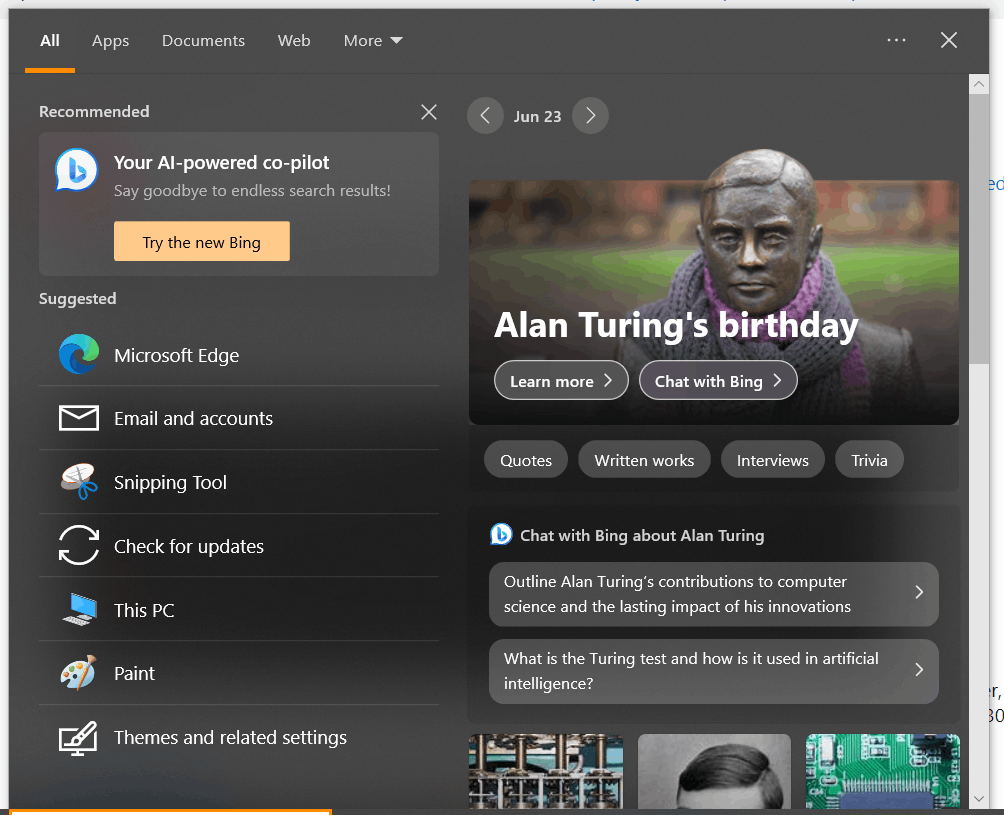Open Paint via its palette icon

point(78,673)
